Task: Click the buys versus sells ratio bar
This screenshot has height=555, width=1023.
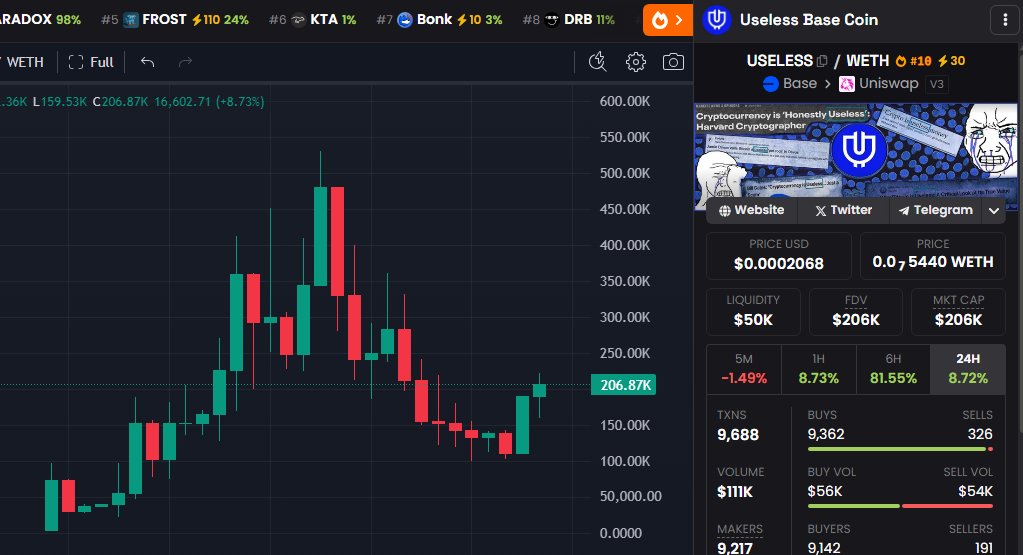Action: [900, 449]
